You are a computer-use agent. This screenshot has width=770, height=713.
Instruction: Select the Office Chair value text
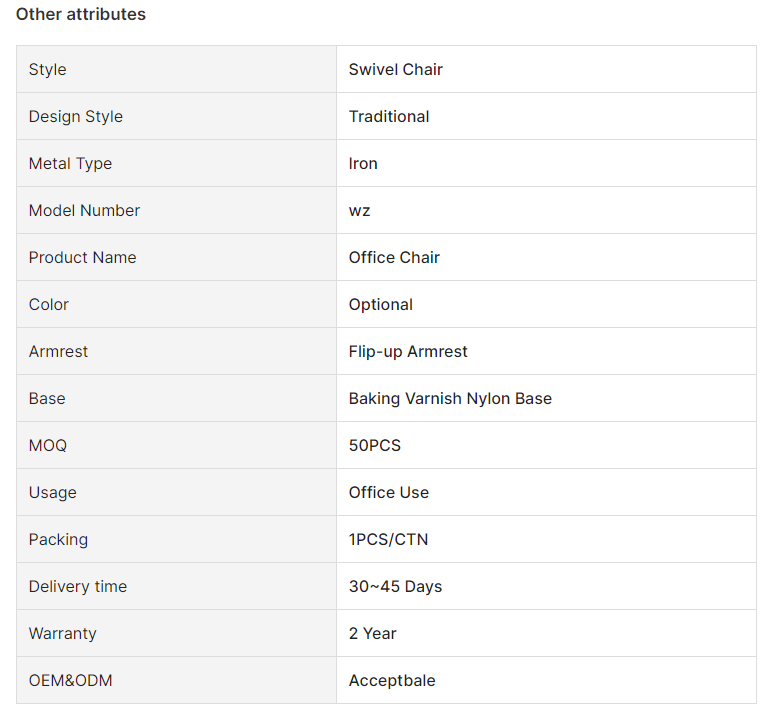(394, 257)
